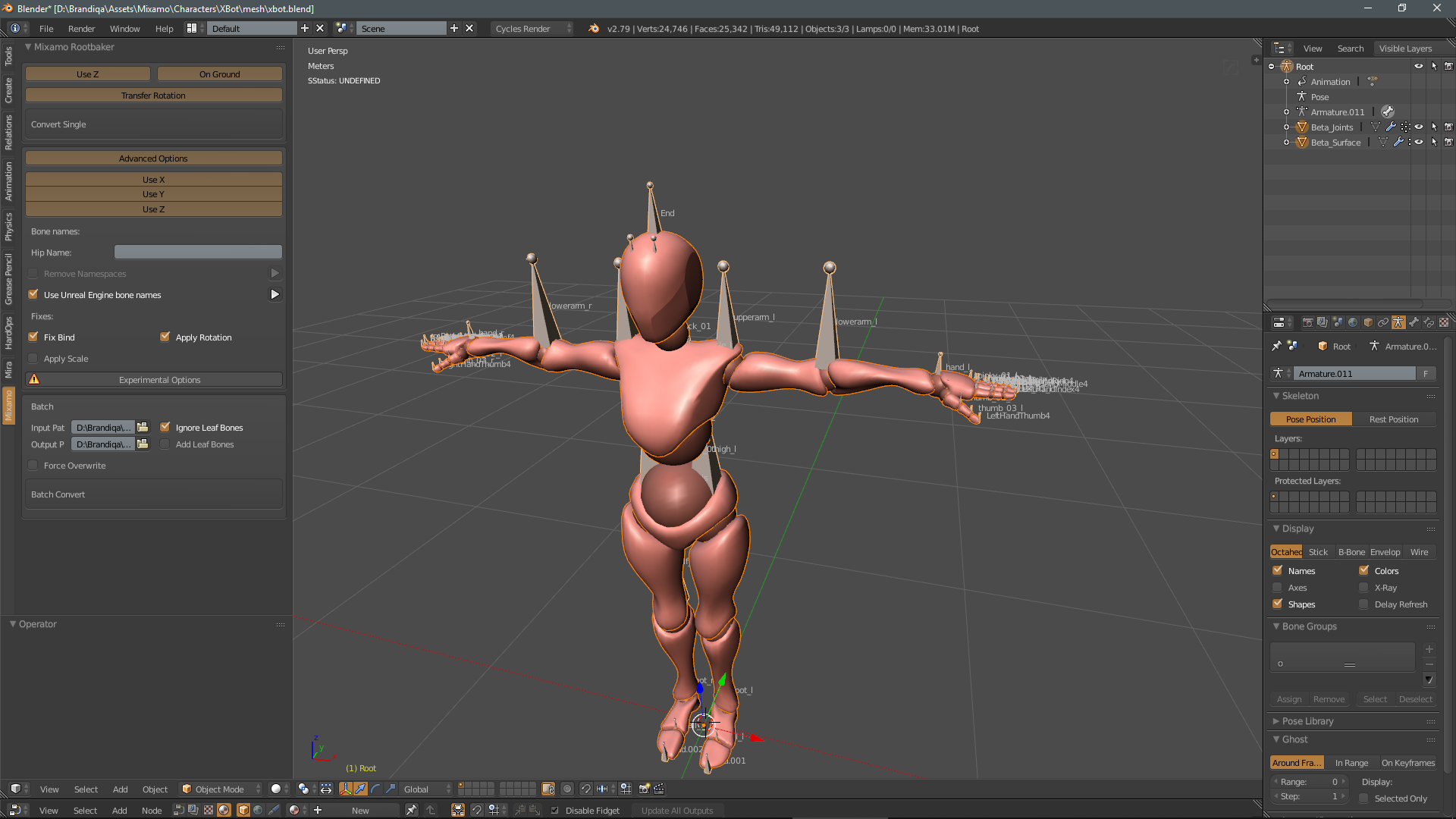Toggle proportional editing circle icon

[567, 789]
